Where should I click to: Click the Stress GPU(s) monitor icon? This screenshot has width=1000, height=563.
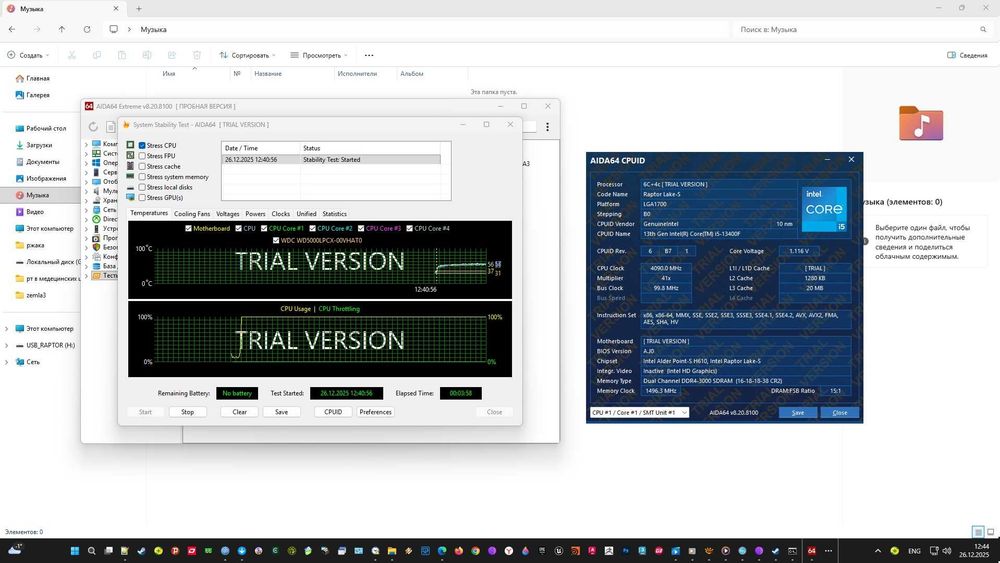pyautogui.click(x=130, y=198)
